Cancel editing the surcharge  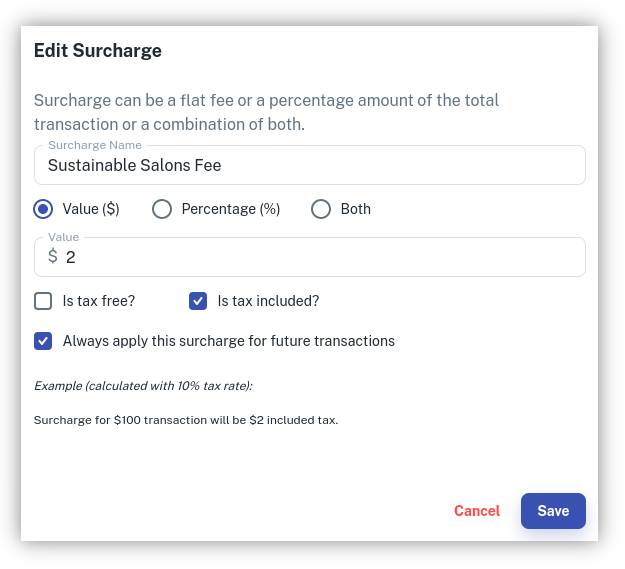pyautogui.click(x=476, y=511)
